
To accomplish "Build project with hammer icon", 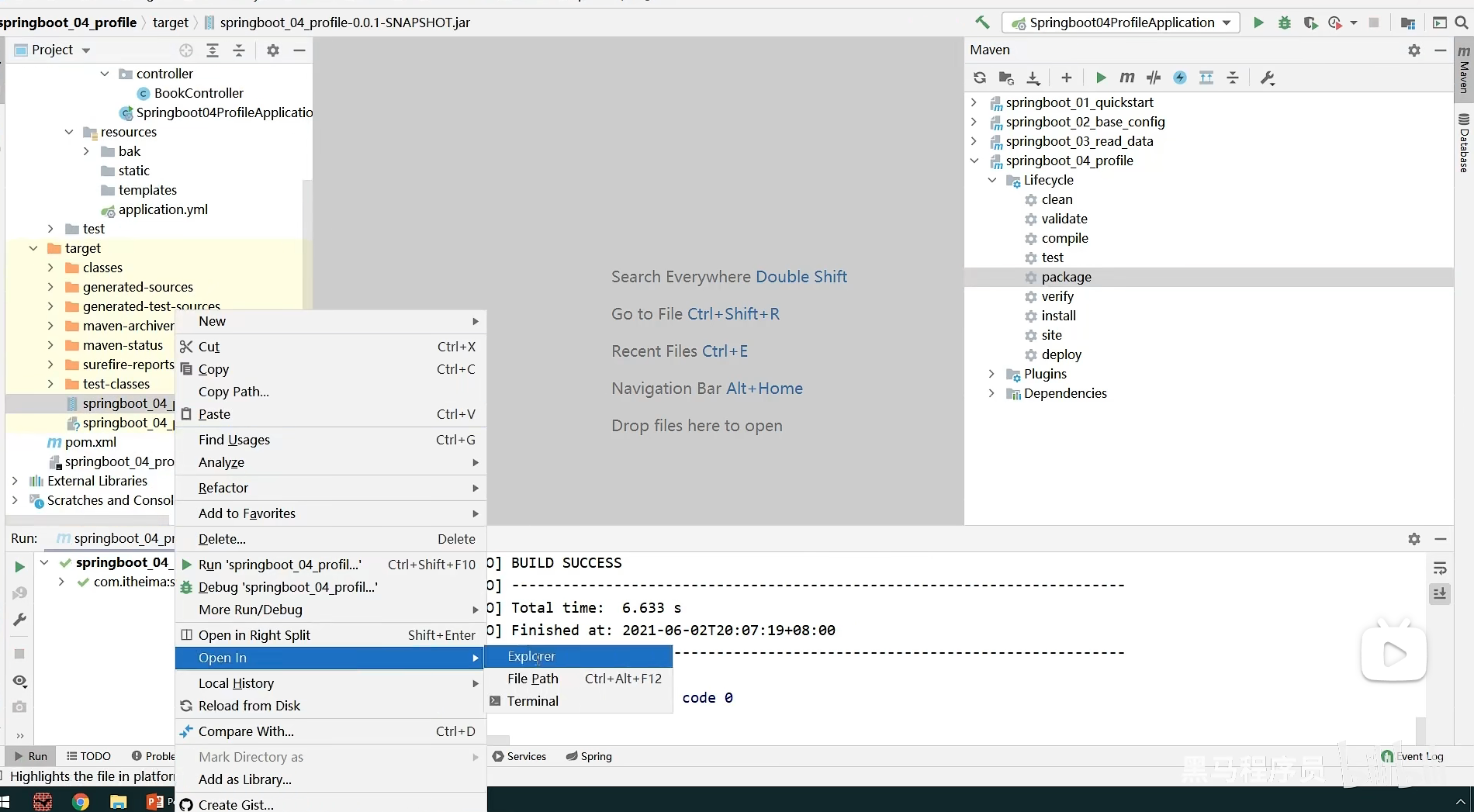I will 982,22.
